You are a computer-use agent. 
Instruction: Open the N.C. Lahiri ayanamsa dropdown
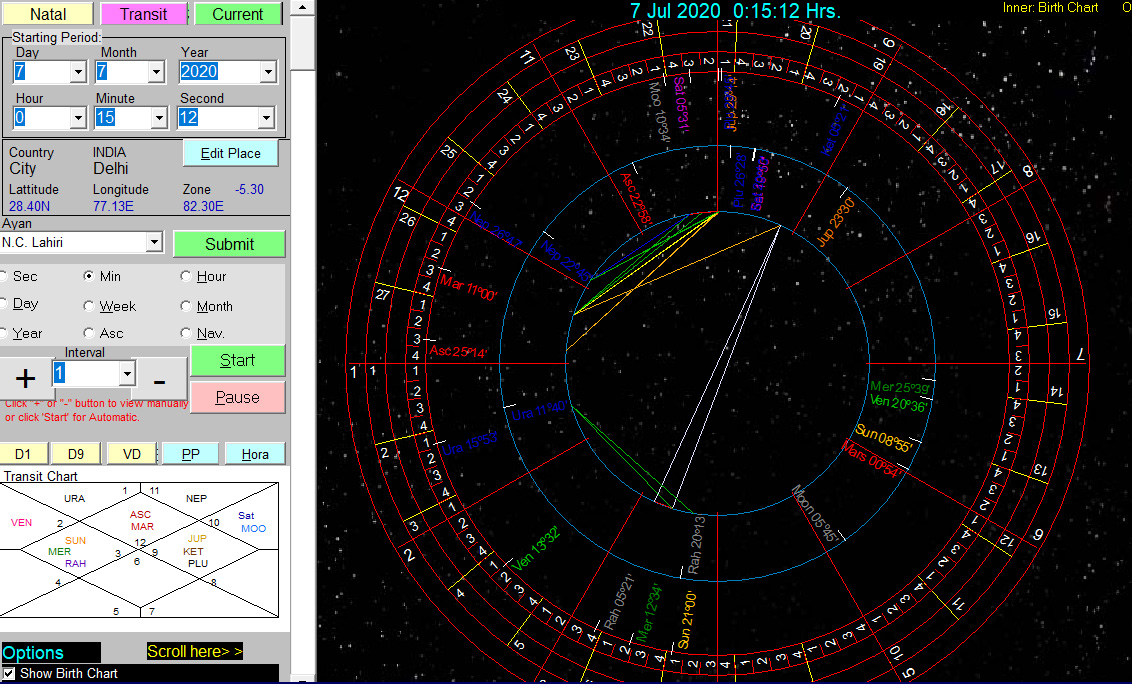153,242
